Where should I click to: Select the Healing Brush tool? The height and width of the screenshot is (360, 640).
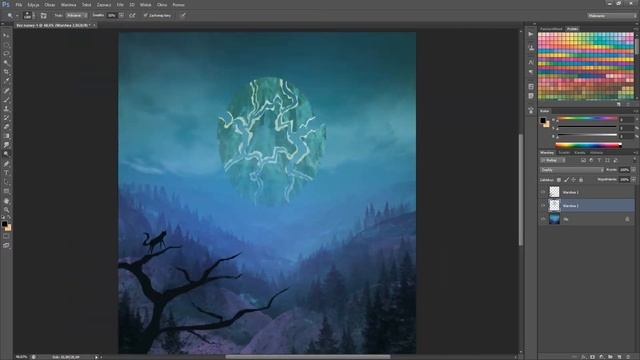[6, 91]
